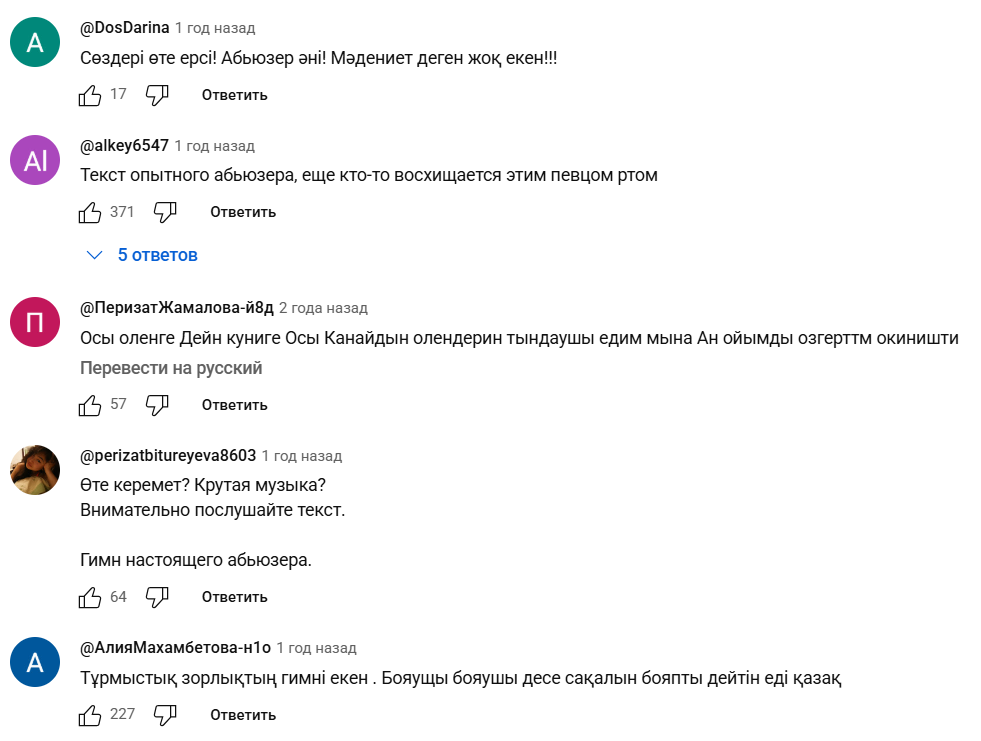
Task: Dislike the comment by @alkey6547
Action: (x=165, y=212)
